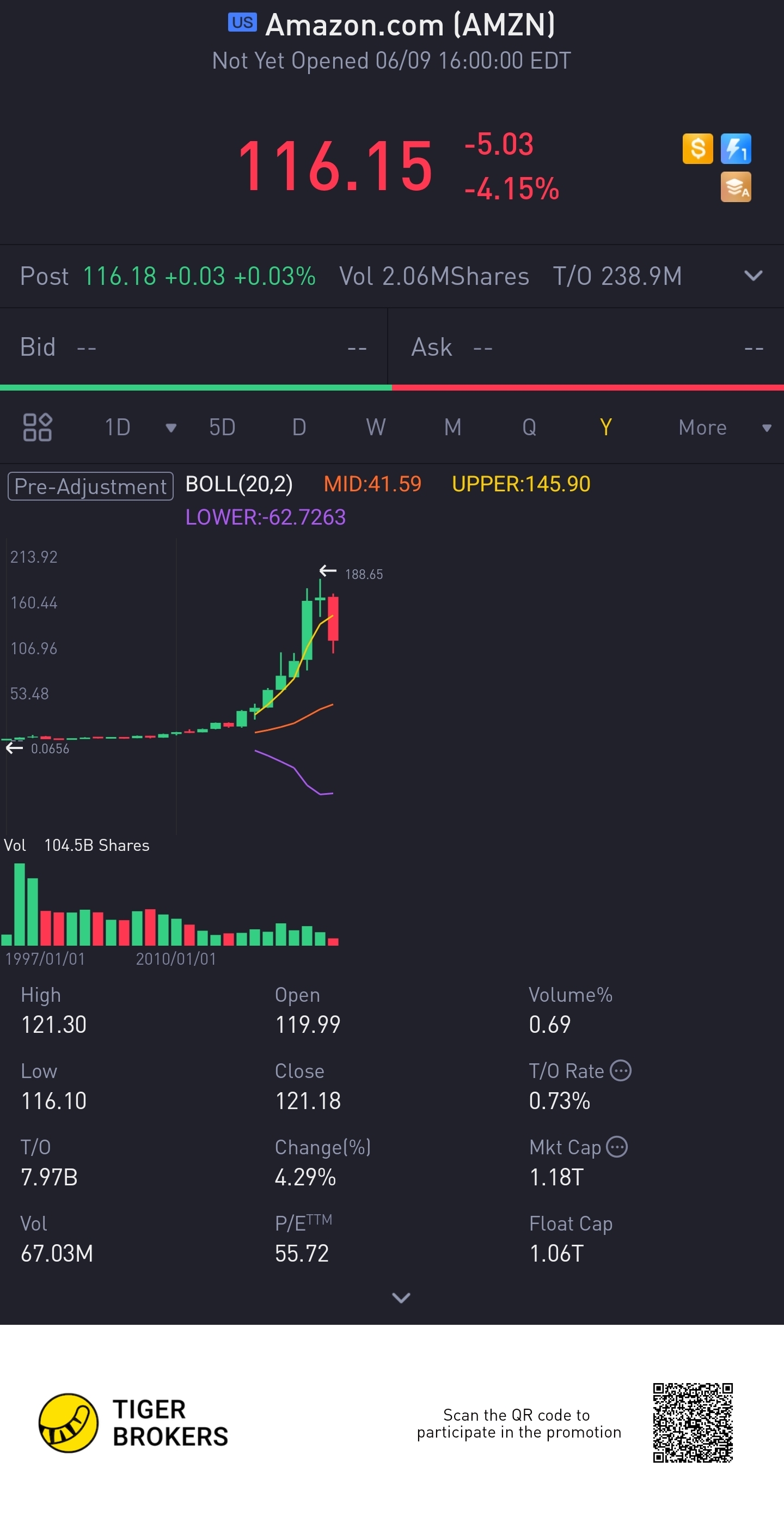The width and height of the screenshot is (784, 1522).
Task: Tap the LOWER:-62.7263 Bollinger value
Action: 266,517
